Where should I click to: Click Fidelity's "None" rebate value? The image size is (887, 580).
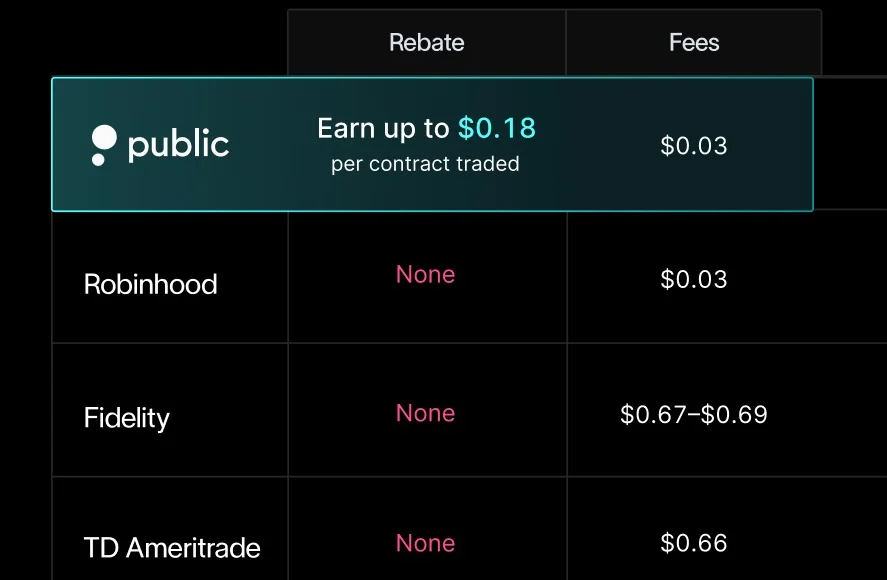(x=425, y=413)
